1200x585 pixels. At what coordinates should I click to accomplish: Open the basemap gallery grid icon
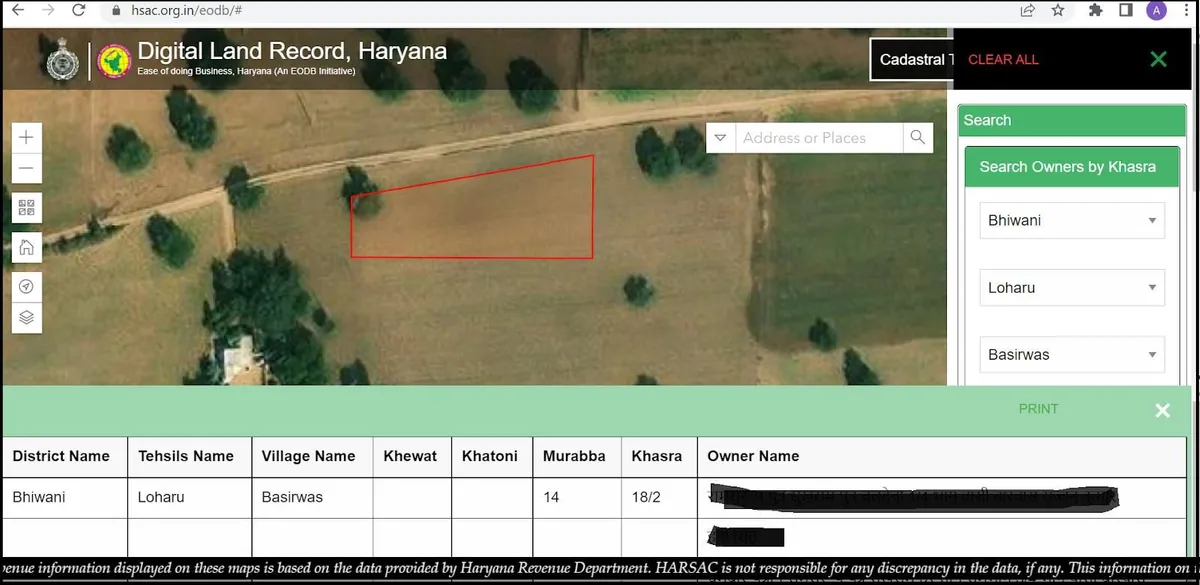pos(27,208)
